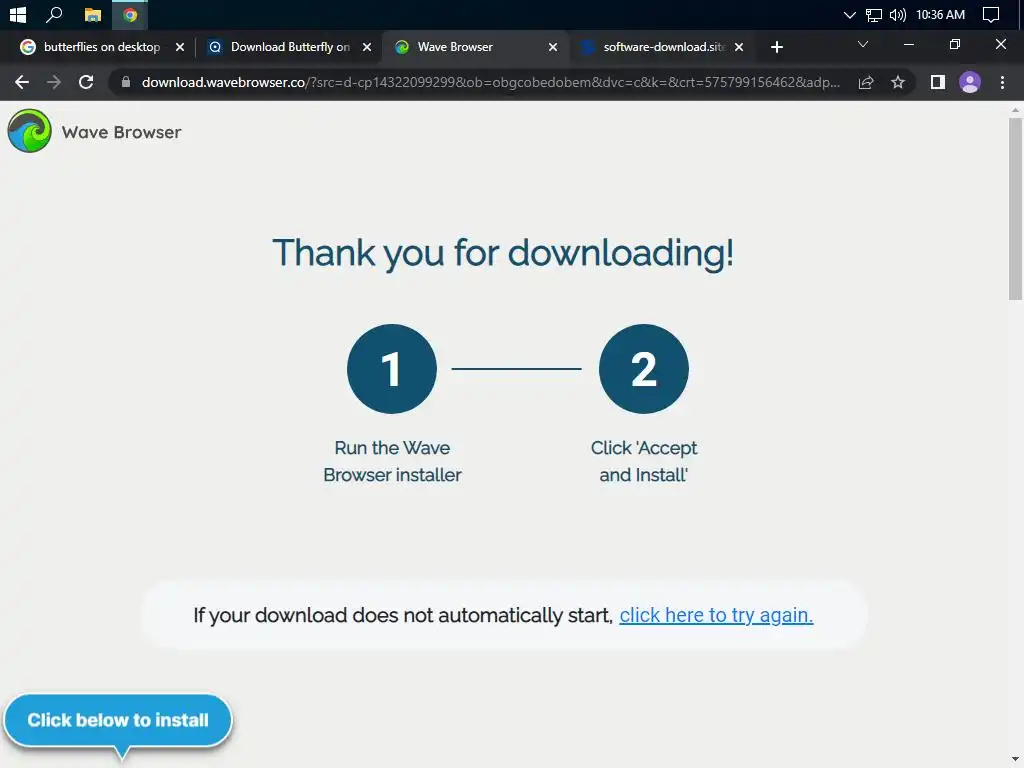
Task: View site info via lock icon
Action: click(126, 82)
